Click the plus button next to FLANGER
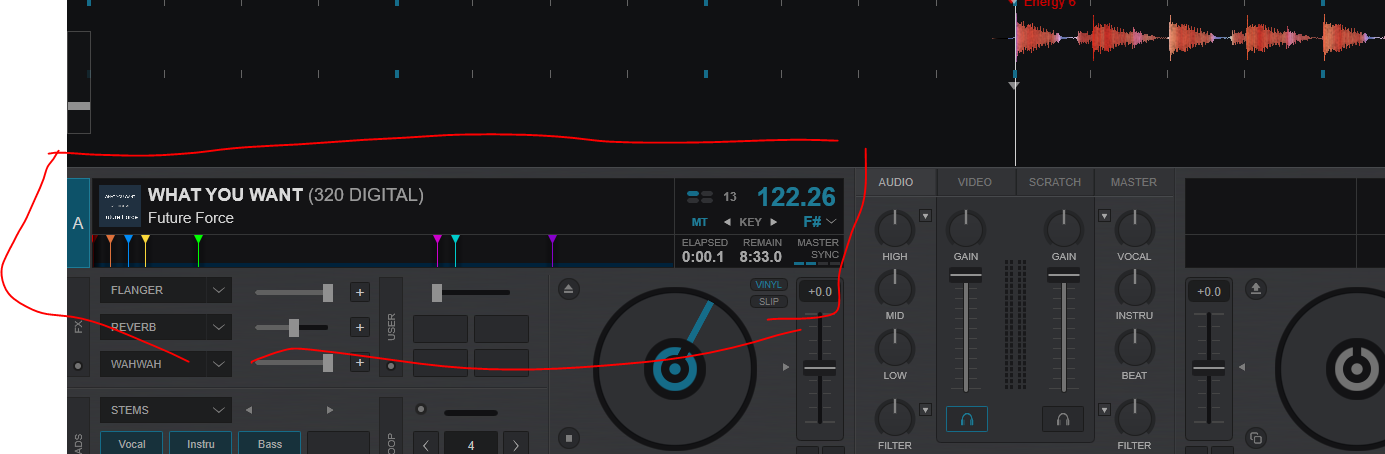Image resolution: width=1385 pixels, height=454 pixels. pos(359,292)
